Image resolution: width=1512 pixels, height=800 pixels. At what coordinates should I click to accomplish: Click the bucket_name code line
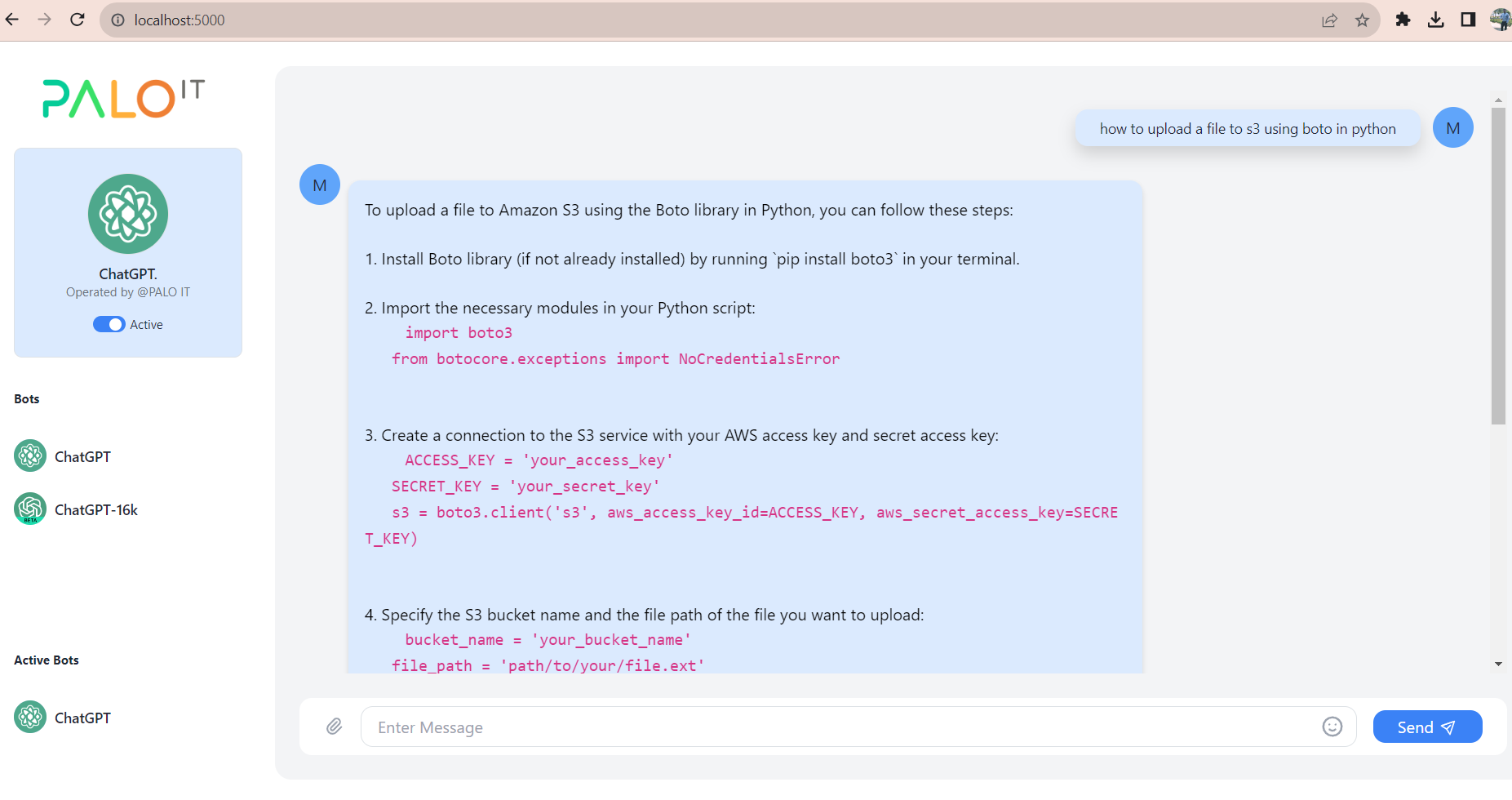point(548,640)
